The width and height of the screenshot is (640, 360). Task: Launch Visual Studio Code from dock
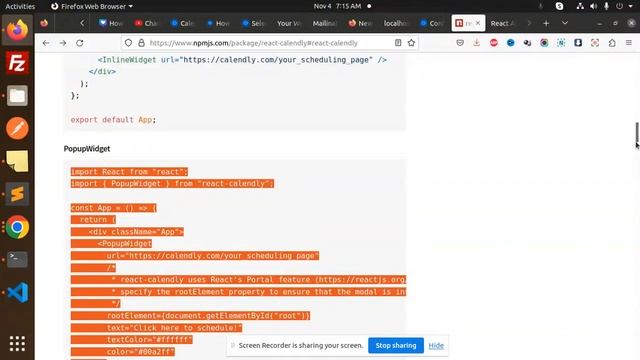point(17,292)
